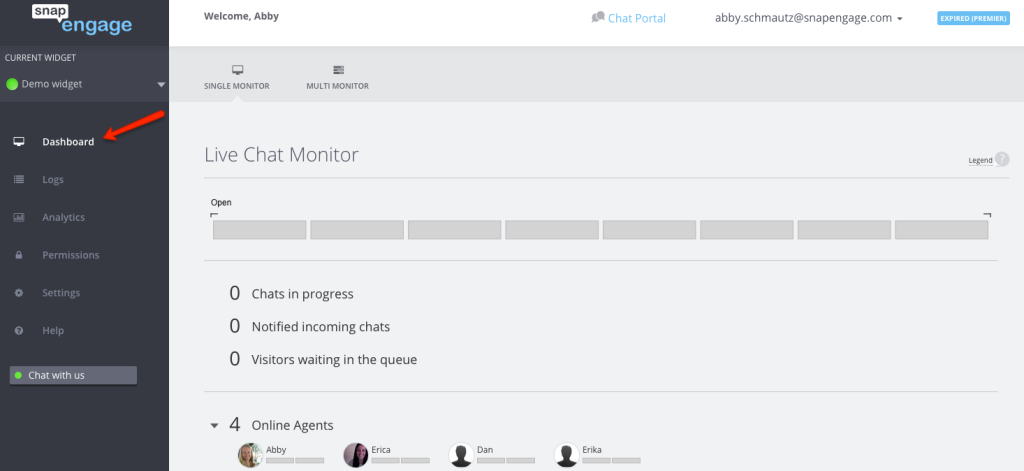Open Logs via its list icon
Screen dimensions: 1024x471
pyautogui.click(x=19, y=180)
